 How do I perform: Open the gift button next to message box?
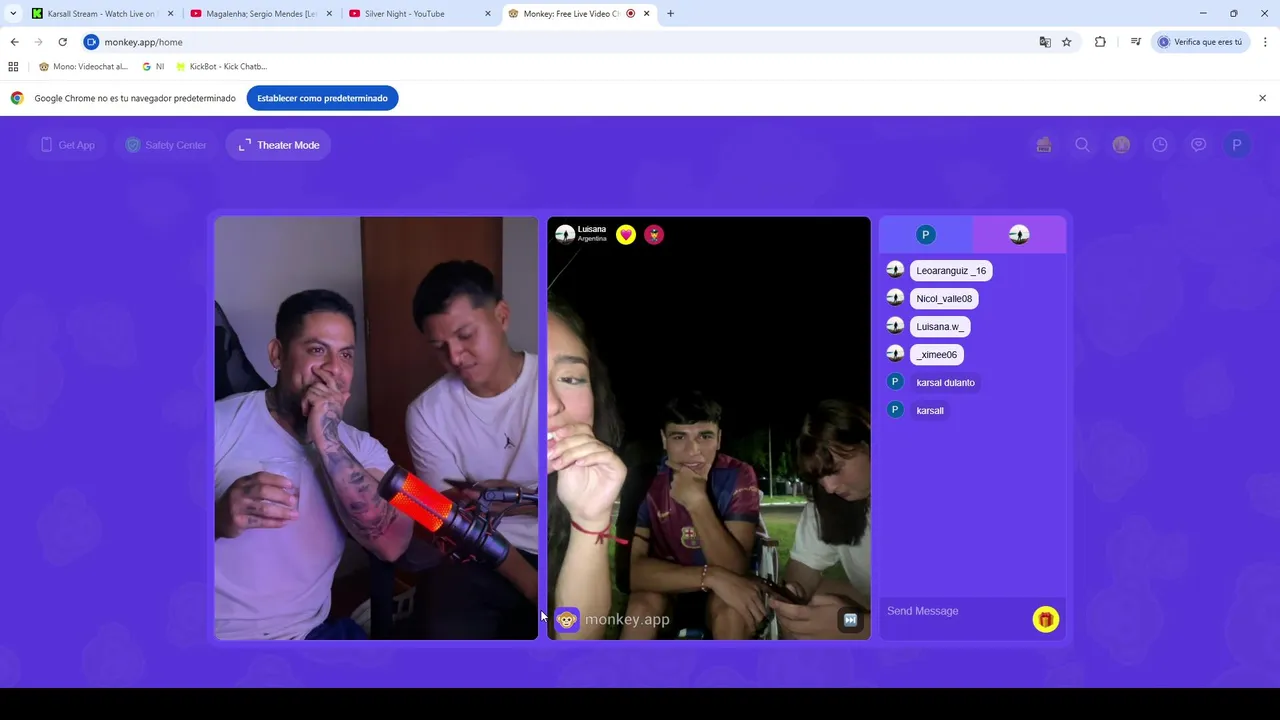pos(1046,620)
